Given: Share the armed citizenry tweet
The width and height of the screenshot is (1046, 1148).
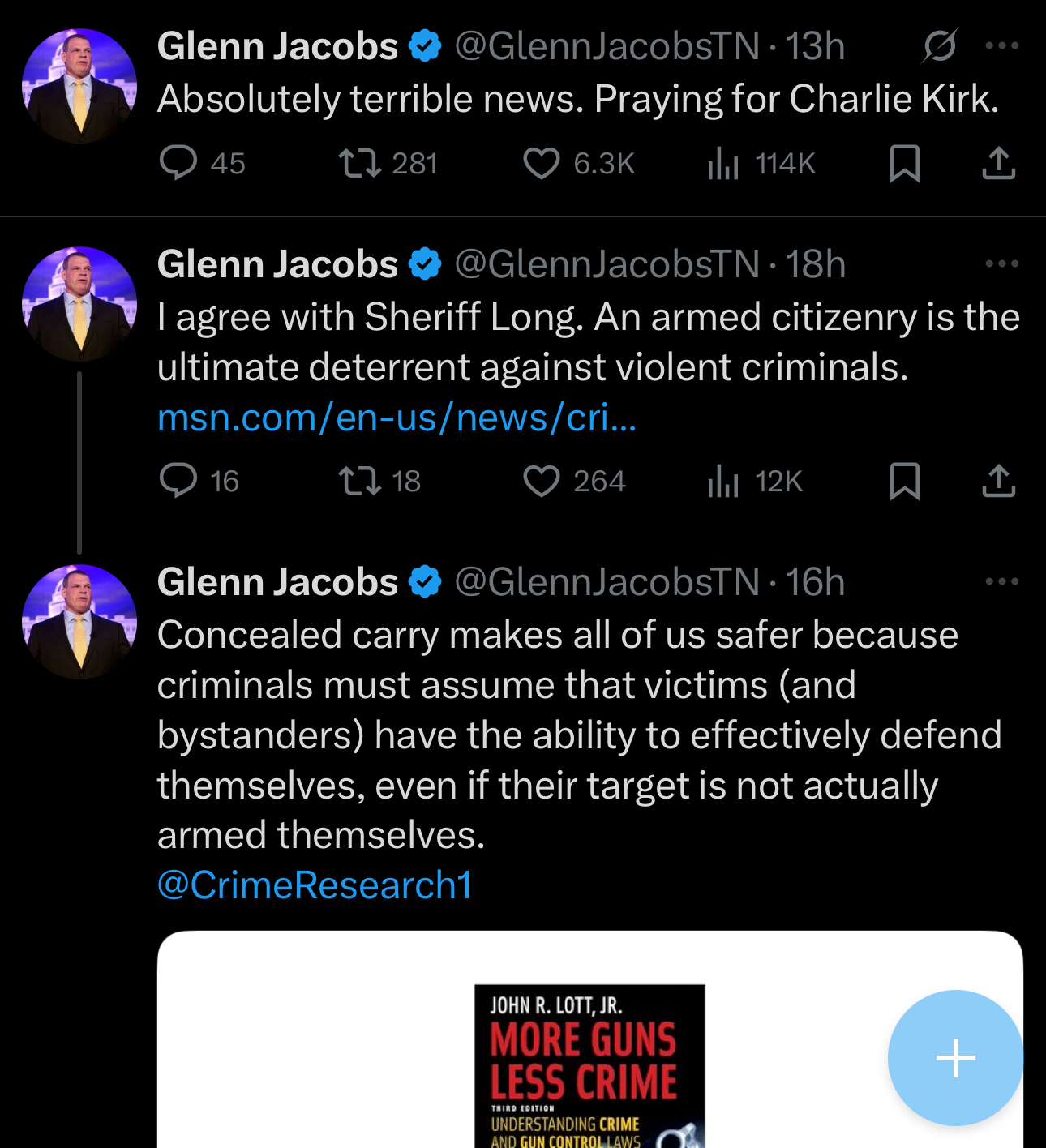Looking at the screenshot, I should pyautogui.click(x=998, y=480).
